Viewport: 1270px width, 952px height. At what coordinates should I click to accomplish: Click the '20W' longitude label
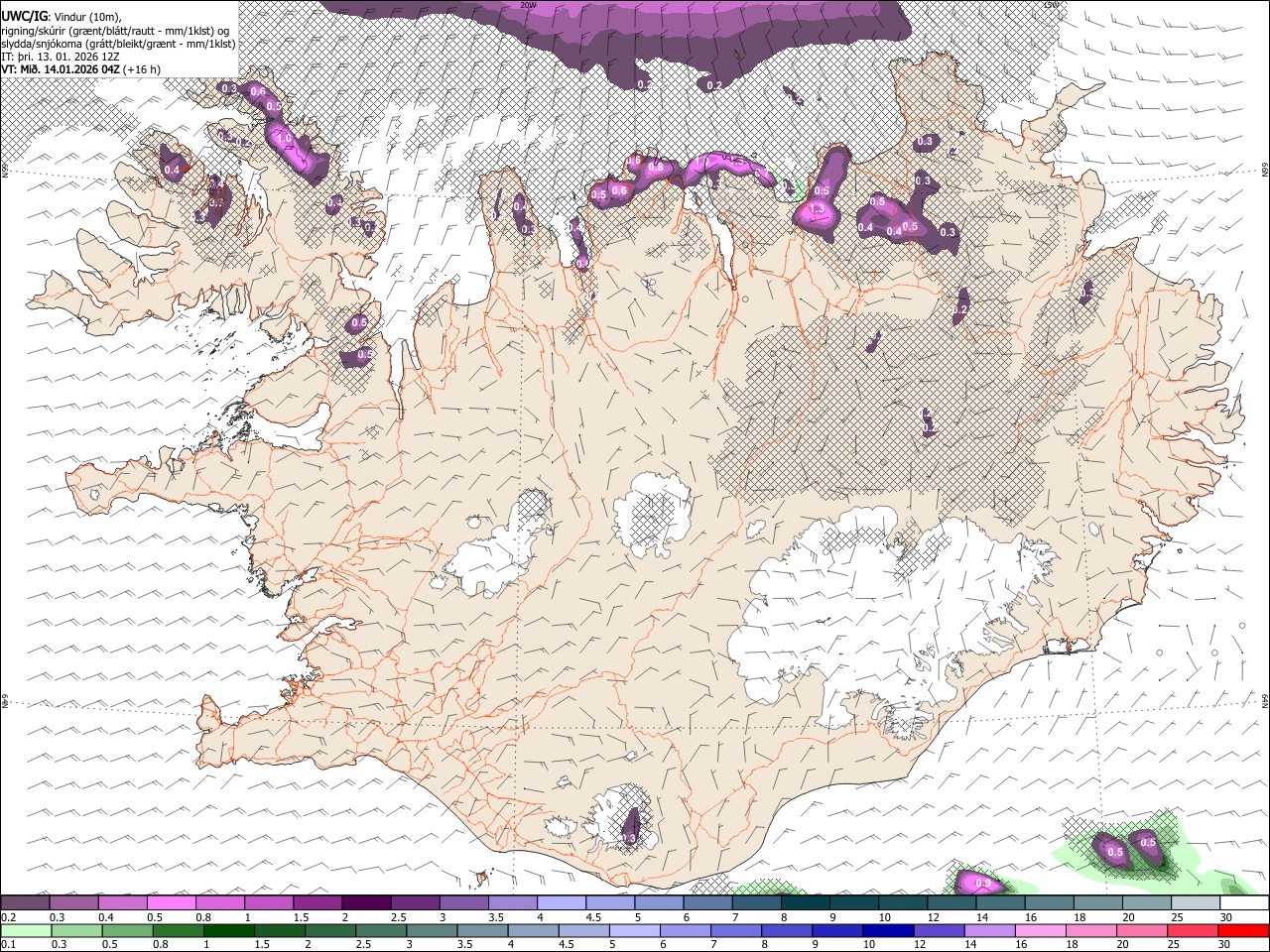[528, 5]
